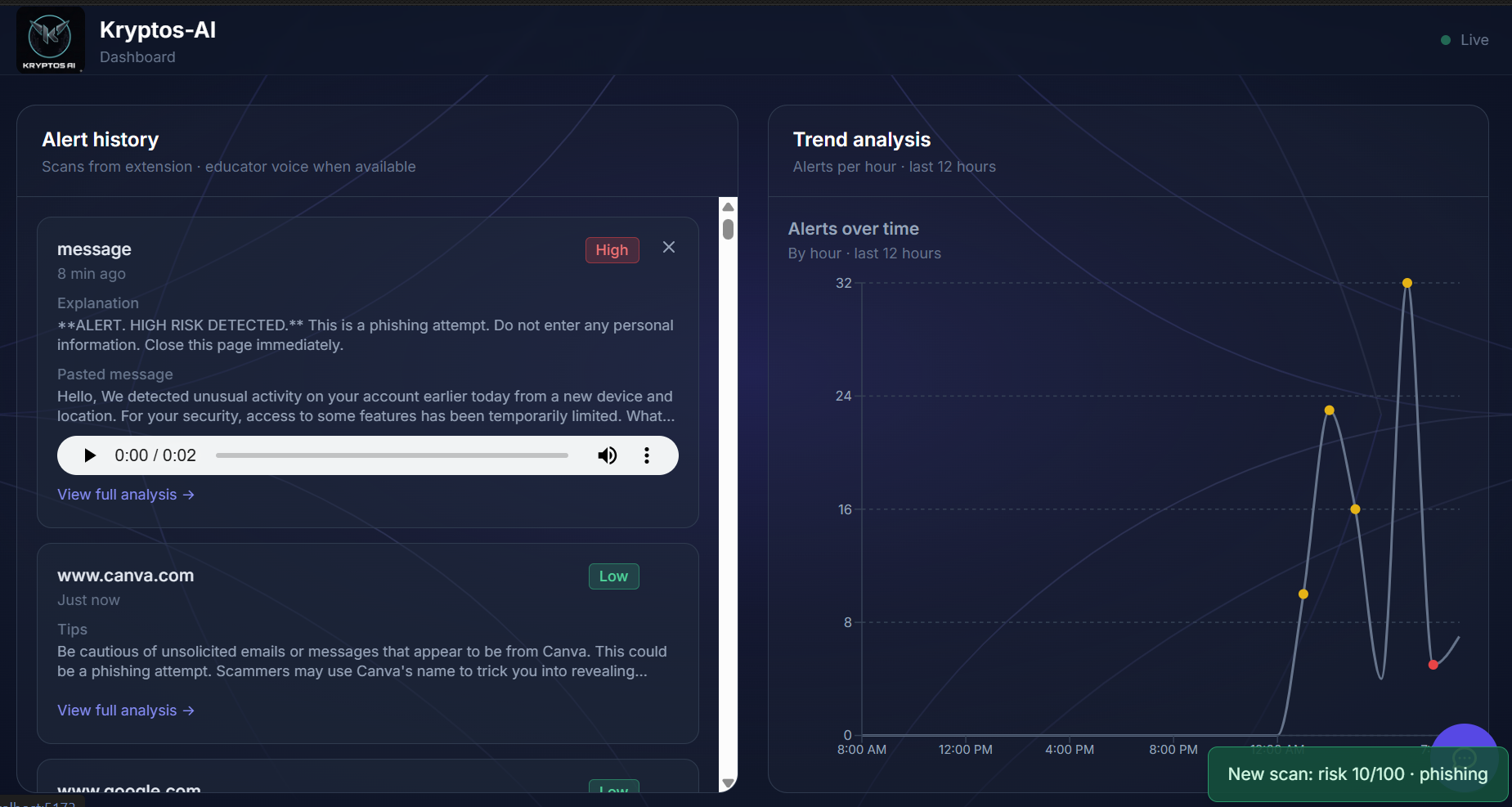This screenshot has width=1512, height=807.
Task: Click the New scan risk 10/100 notification
Action: 1357,774
